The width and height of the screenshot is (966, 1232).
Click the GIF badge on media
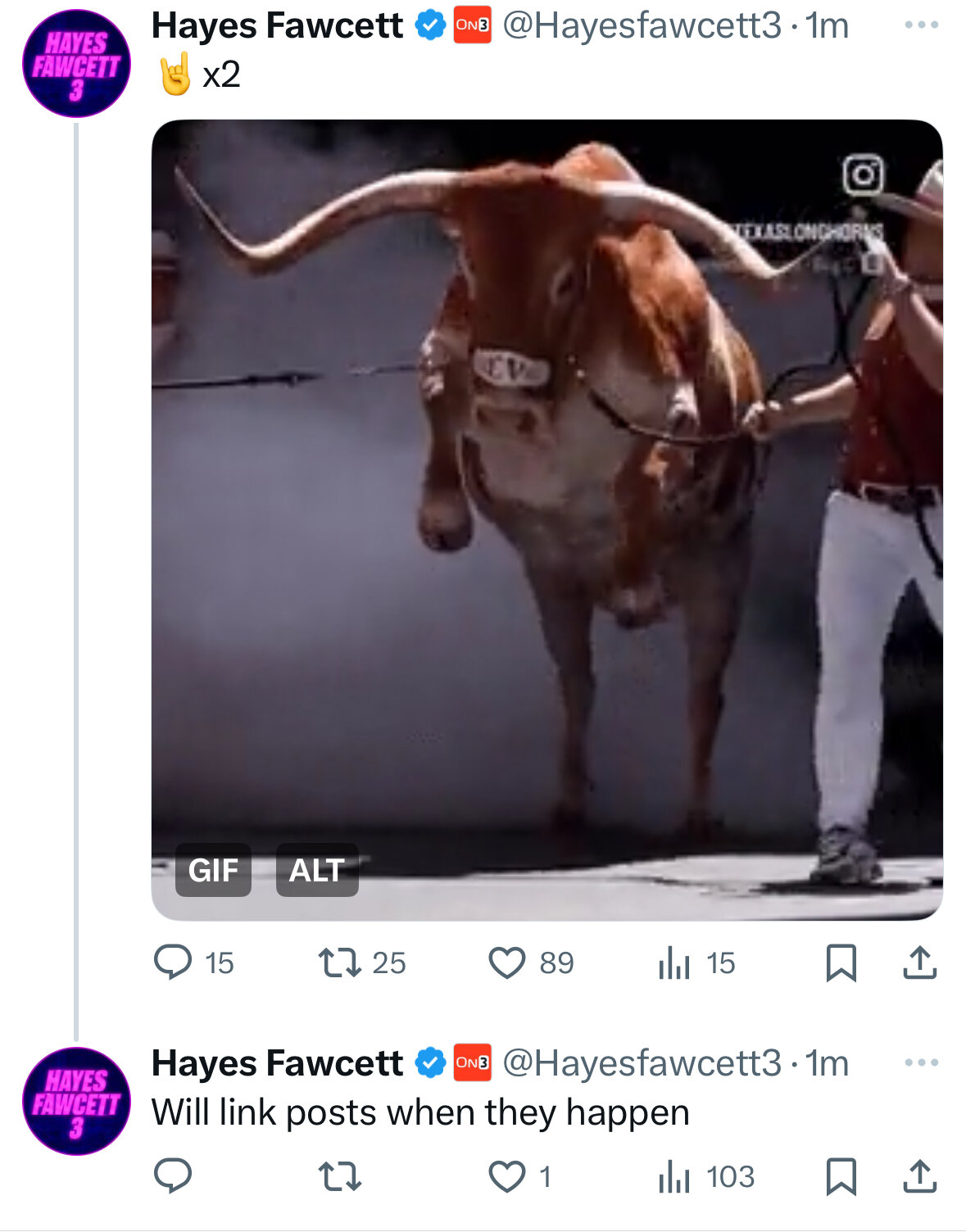[x=213, y=870]
